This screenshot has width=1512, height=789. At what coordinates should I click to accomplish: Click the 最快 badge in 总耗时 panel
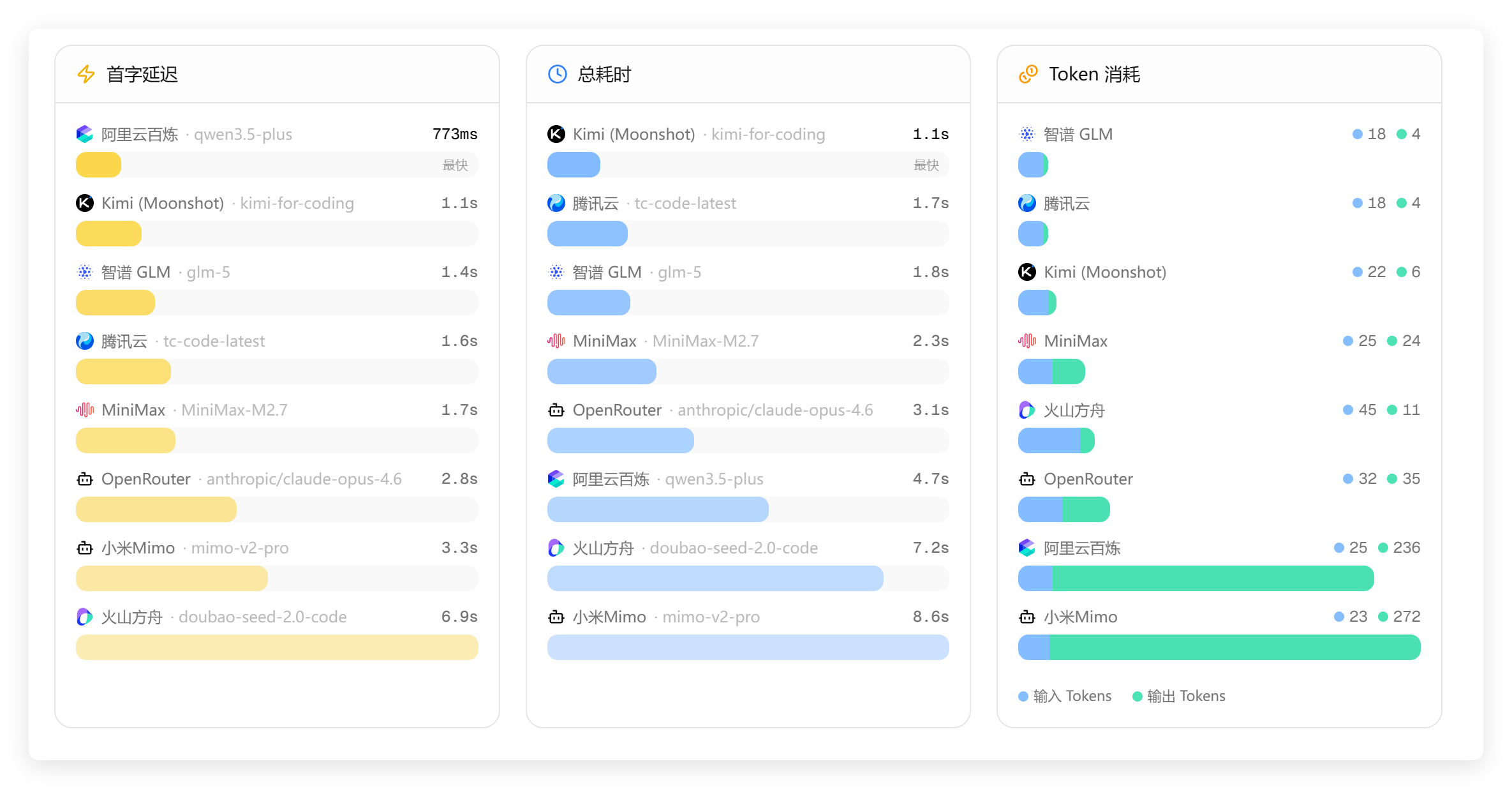926,165
